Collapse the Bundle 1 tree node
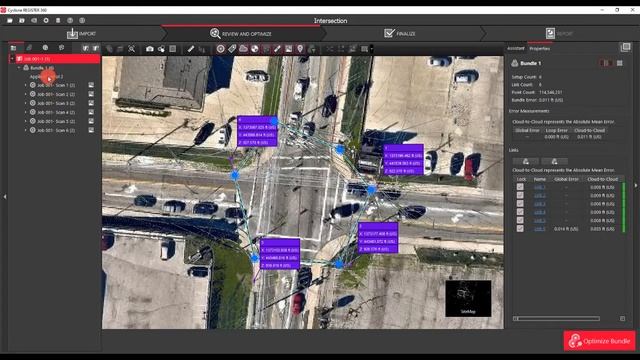Image resolution: width=640 pixels, height=360 pixels. tap(19, 68)
